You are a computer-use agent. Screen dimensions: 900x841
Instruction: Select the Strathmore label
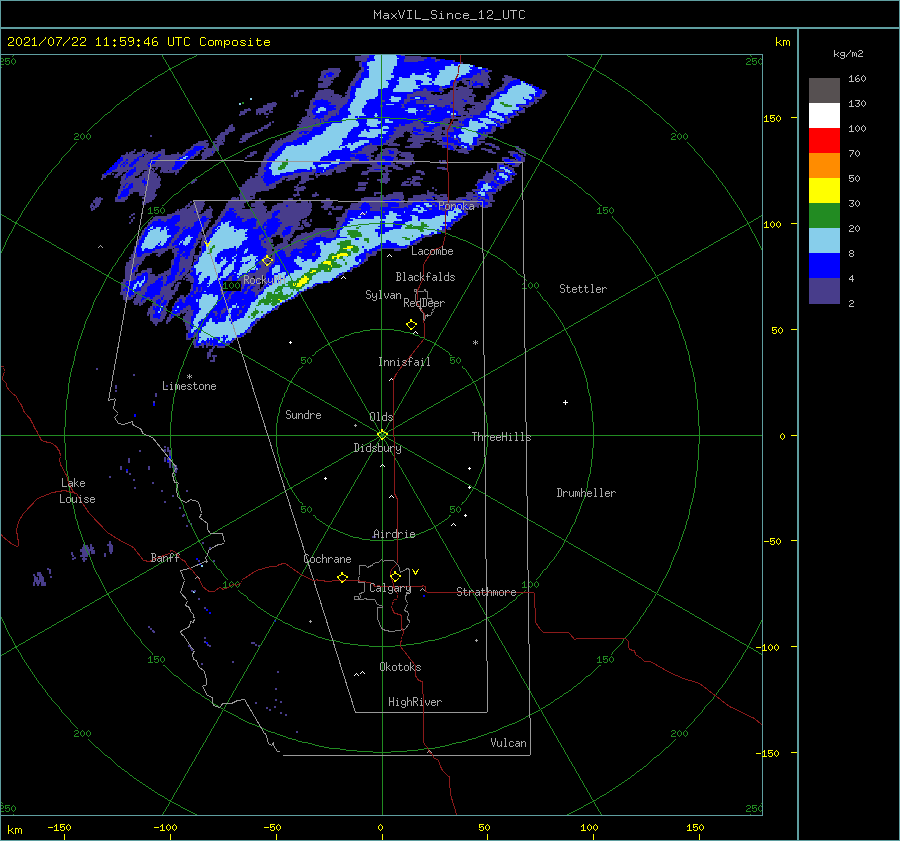tap(486, 592)
